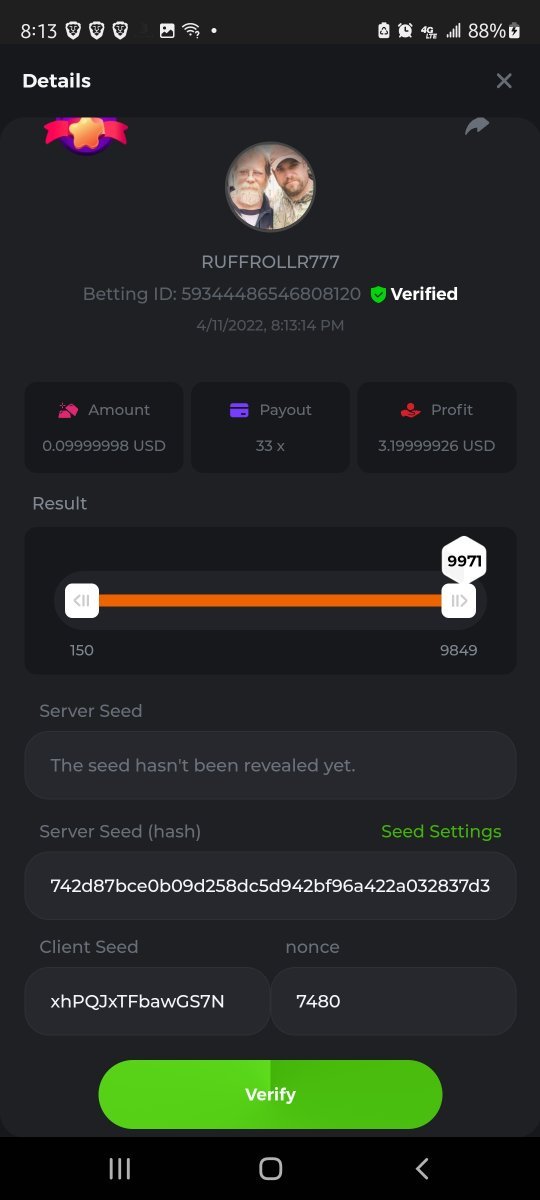Tap the green Verified shield icon
Image resolution: width=540 pixels, height=1200 pixels.
click(x=378, y=294)
